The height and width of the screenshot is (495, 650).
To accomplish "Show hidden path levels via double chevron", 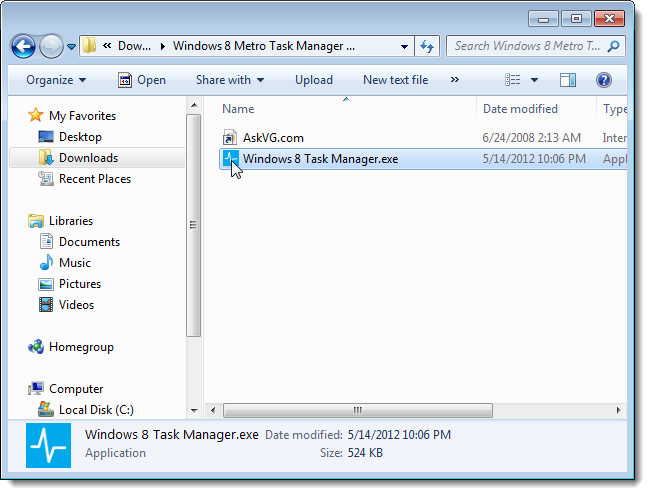I will coord(107,46).
